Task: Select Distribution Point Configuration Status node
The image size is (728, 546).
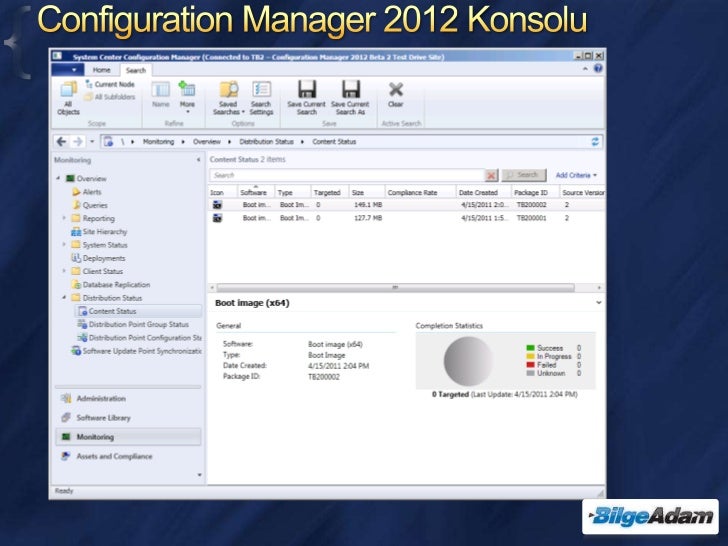Action: (139, 338)
